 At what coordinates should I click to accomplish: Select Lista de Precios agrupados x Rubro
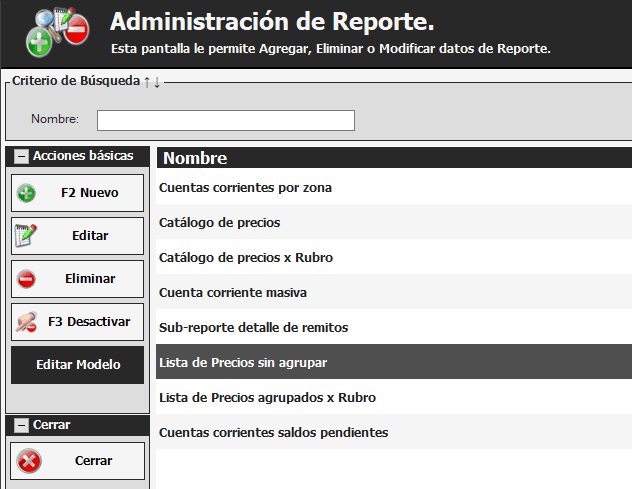pos(267,397)
